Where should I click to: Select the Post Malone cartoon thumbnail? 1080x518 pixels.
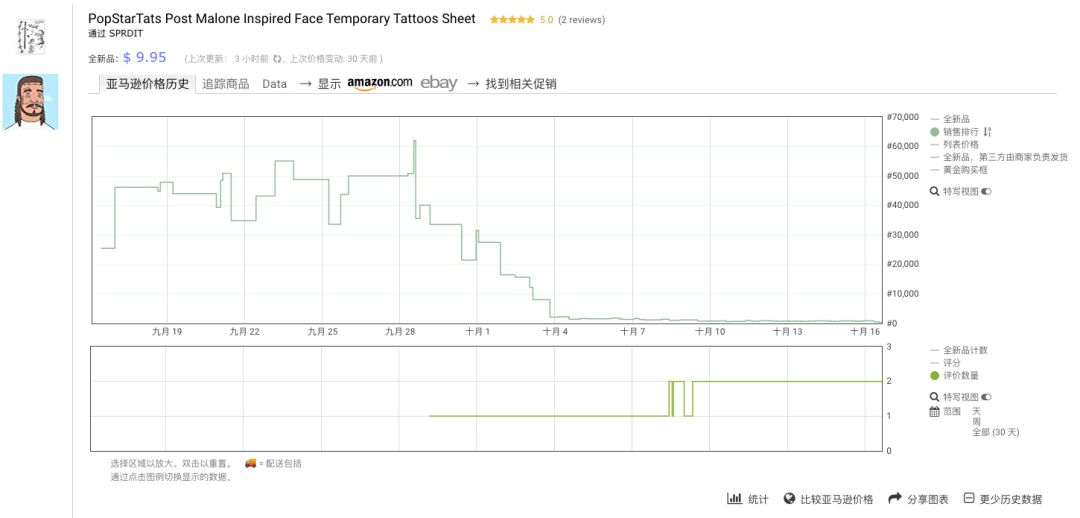[x=30, y=102]
